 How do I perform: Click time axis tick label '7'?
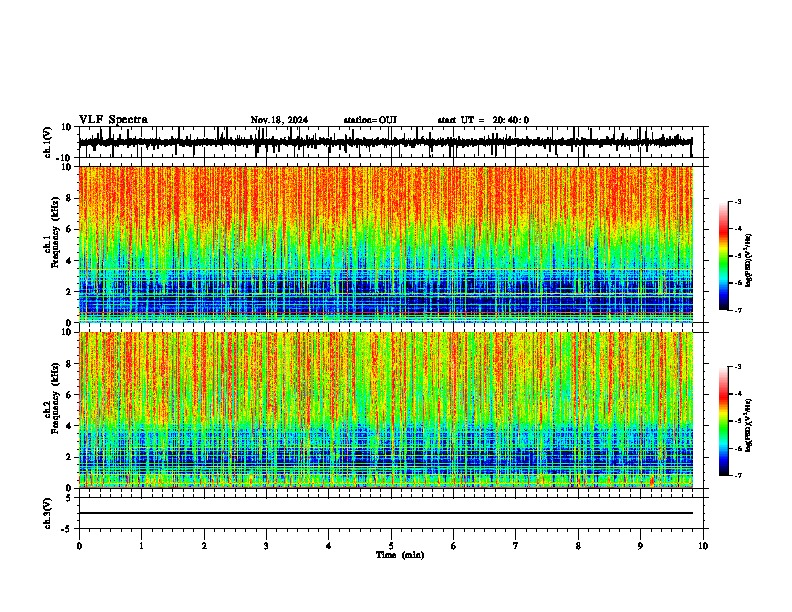516,546
